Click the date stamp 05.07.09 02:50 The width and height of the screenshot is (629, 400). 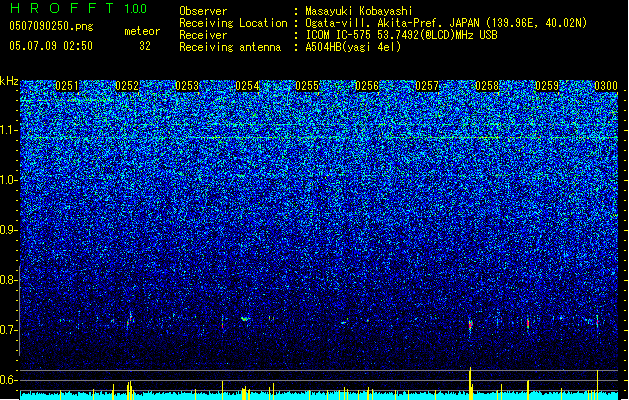tap(51, 46)
